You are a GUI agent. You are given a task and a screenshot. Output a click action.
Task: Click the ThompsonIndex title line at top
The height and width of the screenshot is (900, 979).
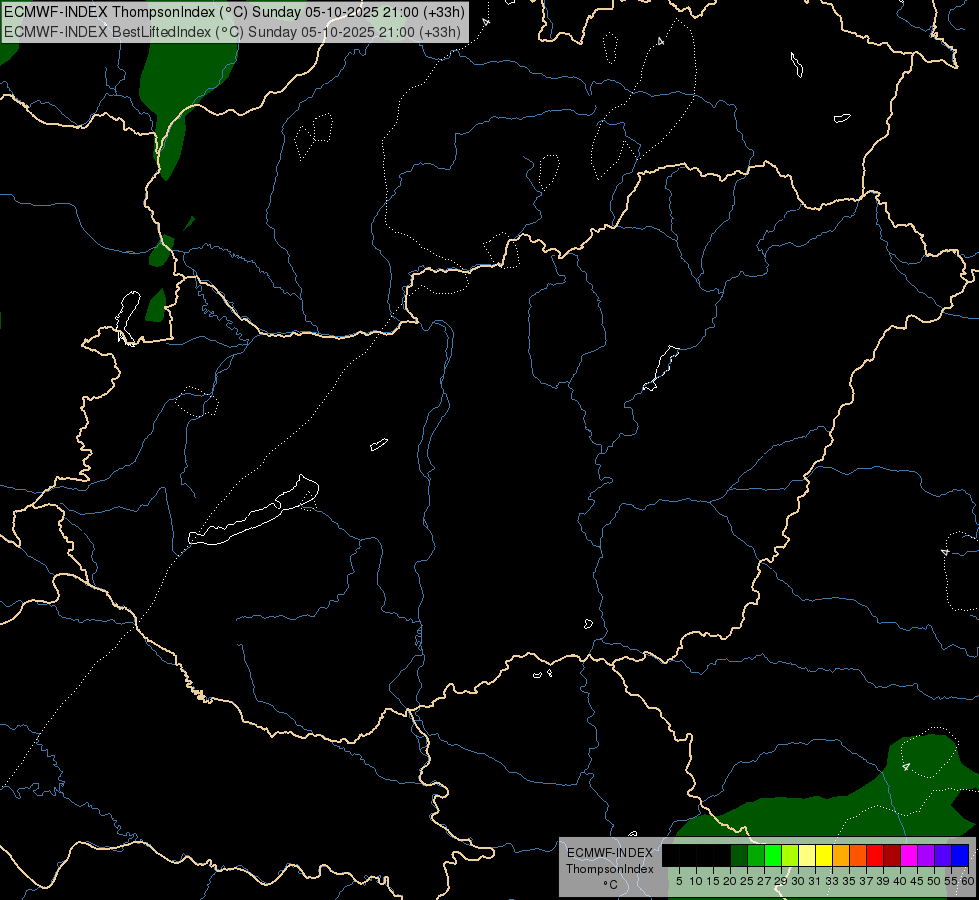pyautogui.click(x=233, y=12)
